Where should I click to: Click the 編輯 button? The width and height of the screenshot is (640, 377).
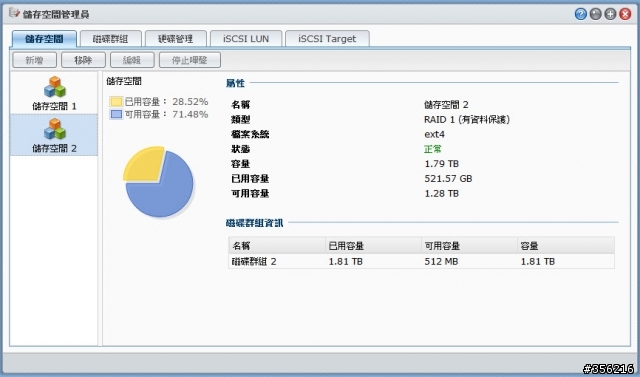coord(132,60)
